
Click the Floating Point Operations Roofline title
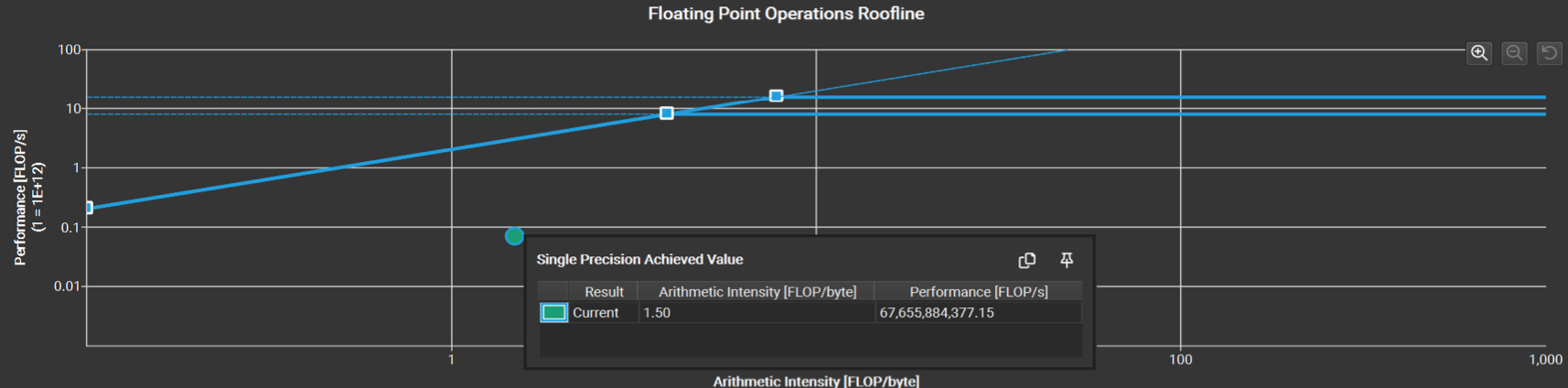pyautogui.click(x=786, y=14)
